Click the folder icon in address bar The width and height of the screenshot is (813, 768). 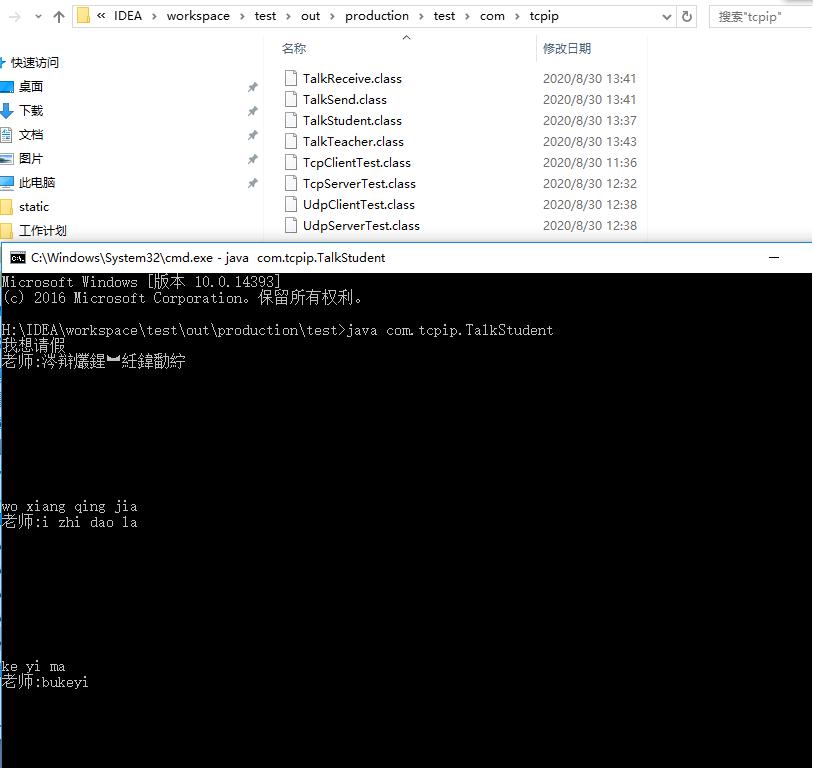[83, 16]
